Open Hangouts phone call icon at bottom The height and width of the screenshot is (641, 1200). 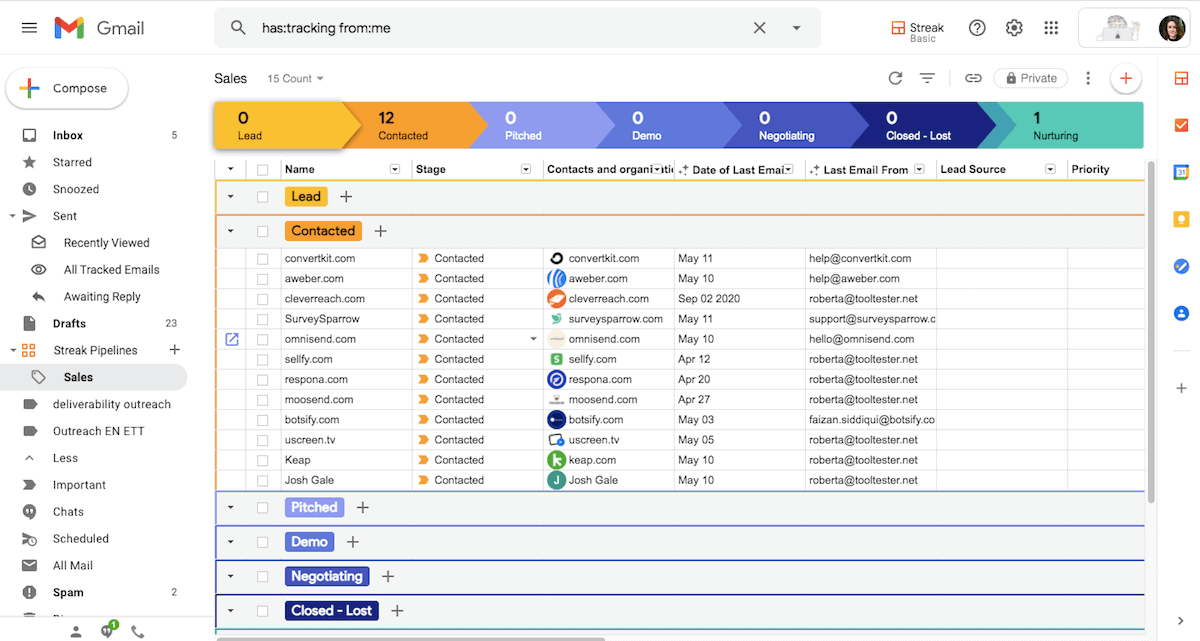tap(138, 632)
